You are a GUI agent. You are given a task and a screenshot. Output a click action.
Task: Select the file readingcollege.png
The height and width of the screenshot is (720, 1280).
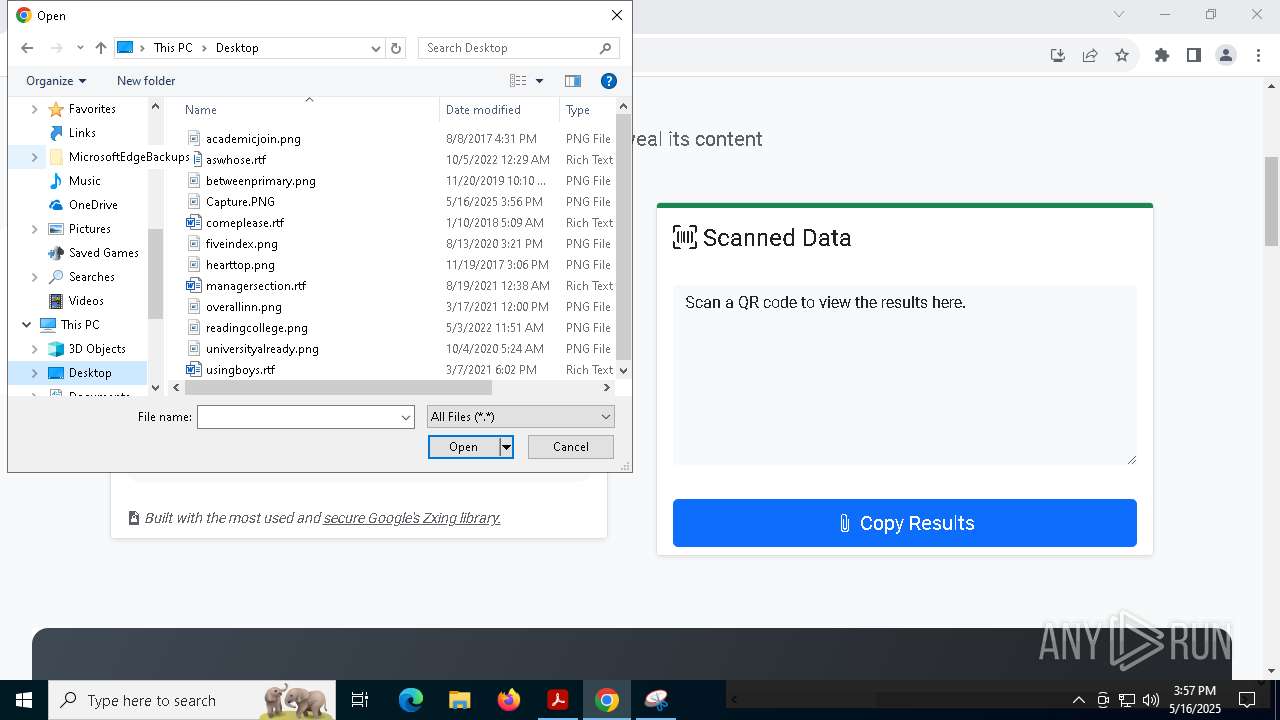tap(257, 328)
